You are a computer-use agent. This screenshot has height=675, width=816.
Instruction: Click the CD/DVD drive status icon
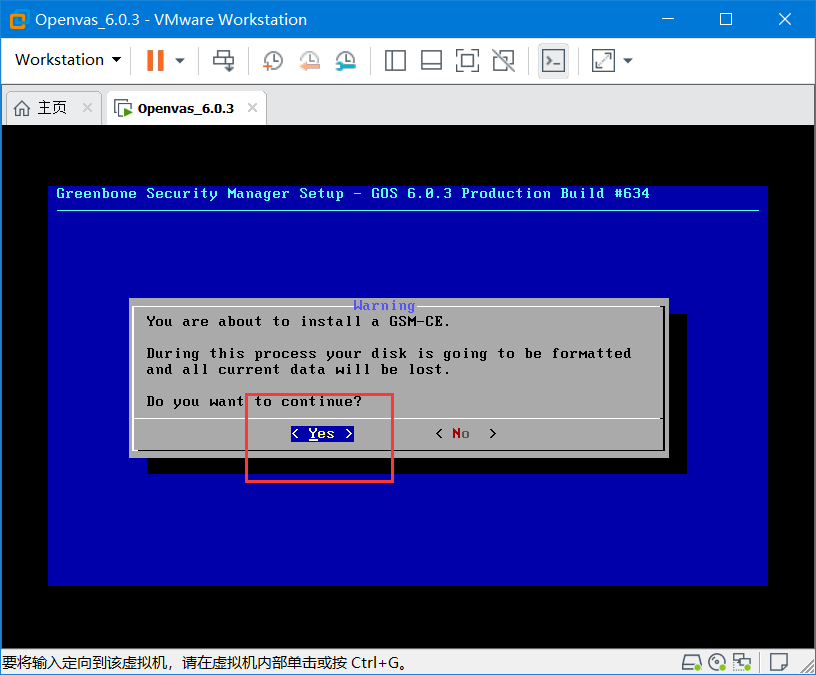(717, 663)
